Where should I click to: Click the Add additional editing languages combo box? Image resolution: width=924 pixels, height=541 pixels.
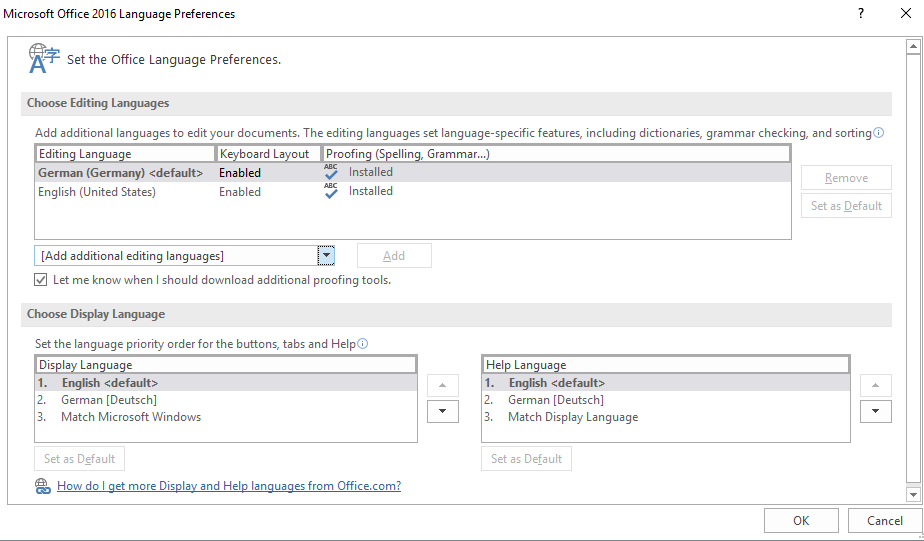coord(184,256)
